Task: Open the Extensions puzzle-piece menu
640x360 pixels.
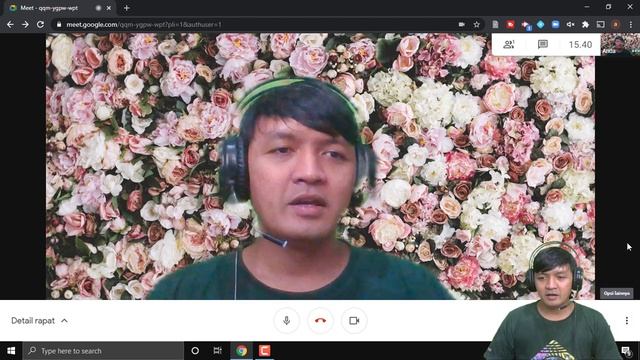Action: coord(585,24)
